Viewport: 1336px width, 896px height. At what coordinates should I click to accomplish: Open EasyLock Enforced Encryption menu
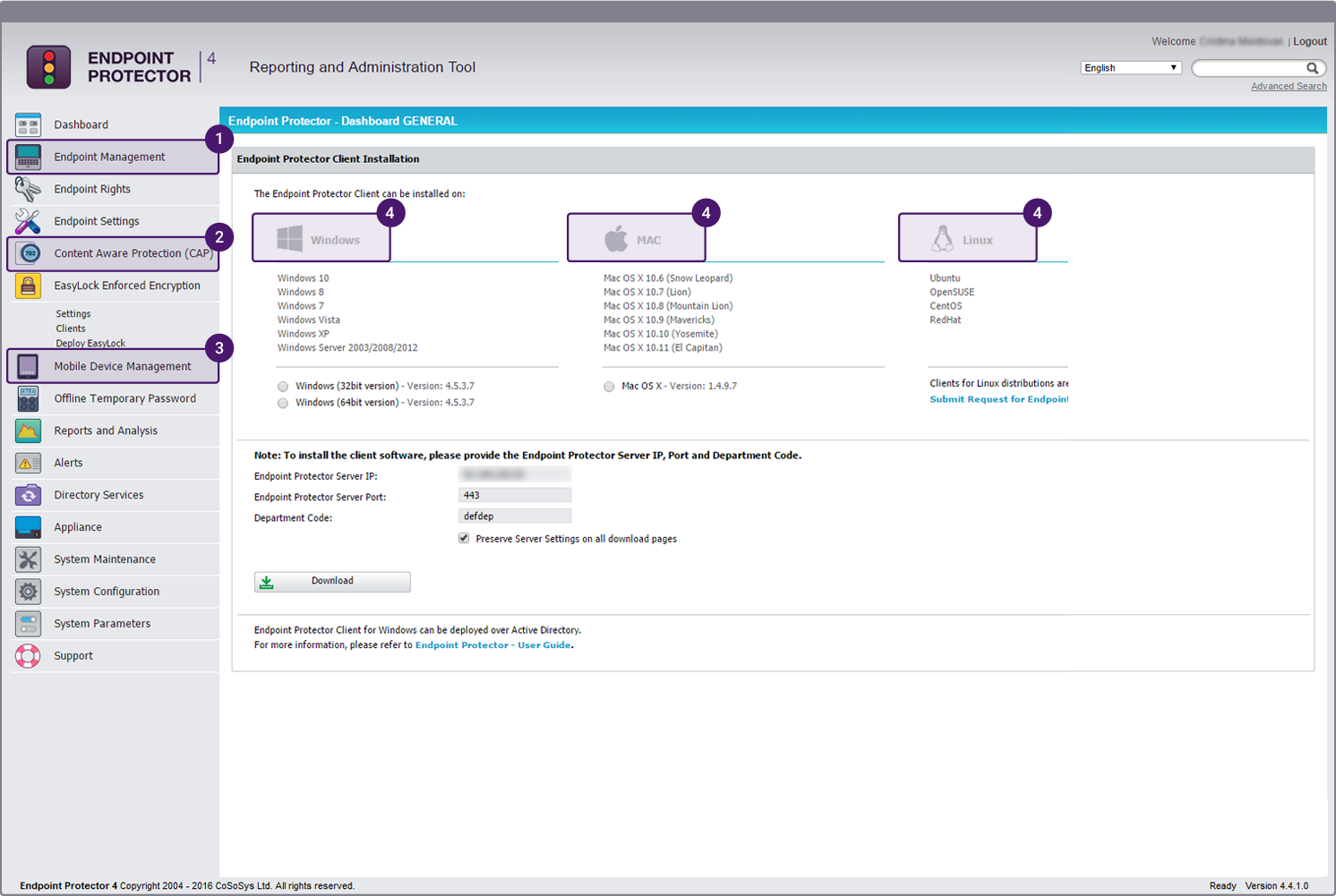point(127,286)
